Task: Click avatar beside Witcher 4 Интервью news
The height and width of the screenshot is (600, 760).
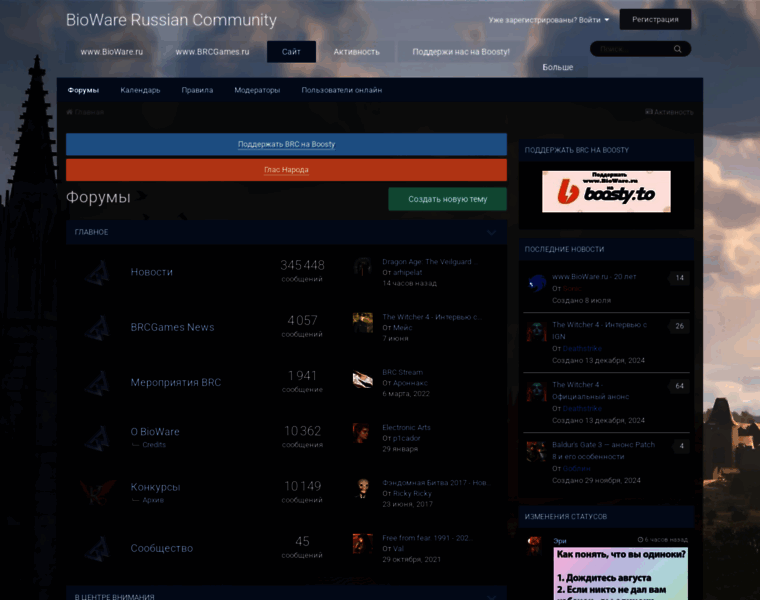Action: click(x=537, y=332)
